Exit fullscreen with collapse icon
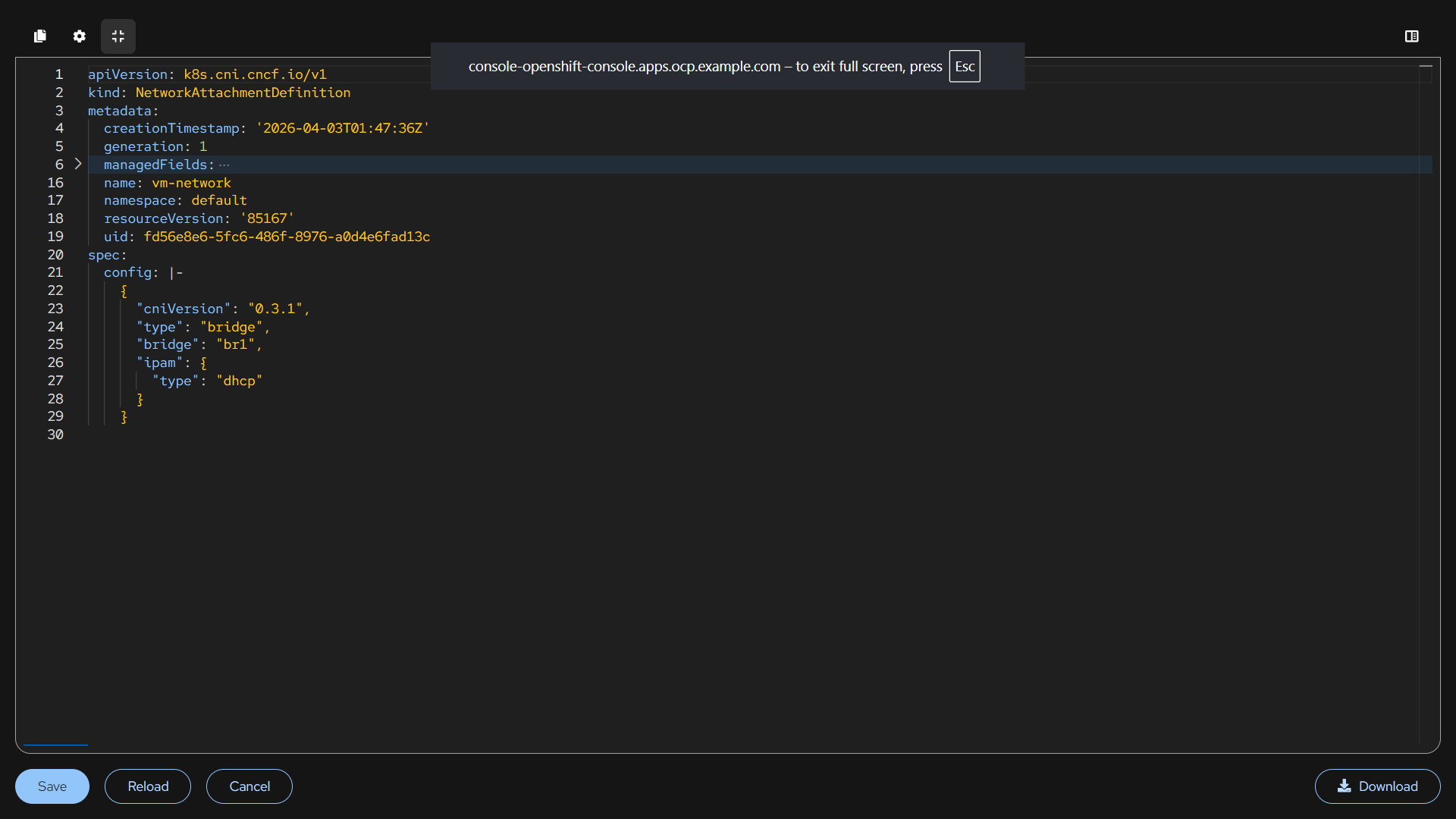This screenshot has width=1456, height=819. coord(118,36)
